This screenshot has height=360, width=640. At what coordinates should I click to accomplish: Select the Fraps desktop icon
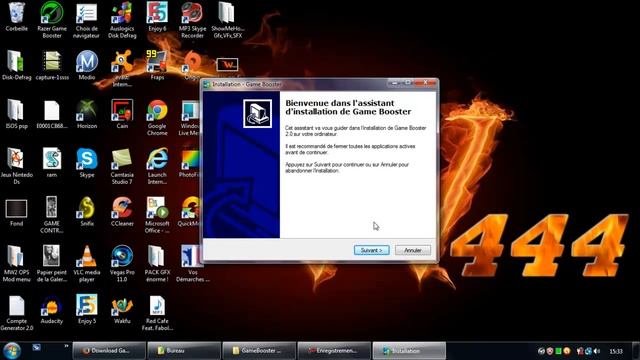[157, 65]
